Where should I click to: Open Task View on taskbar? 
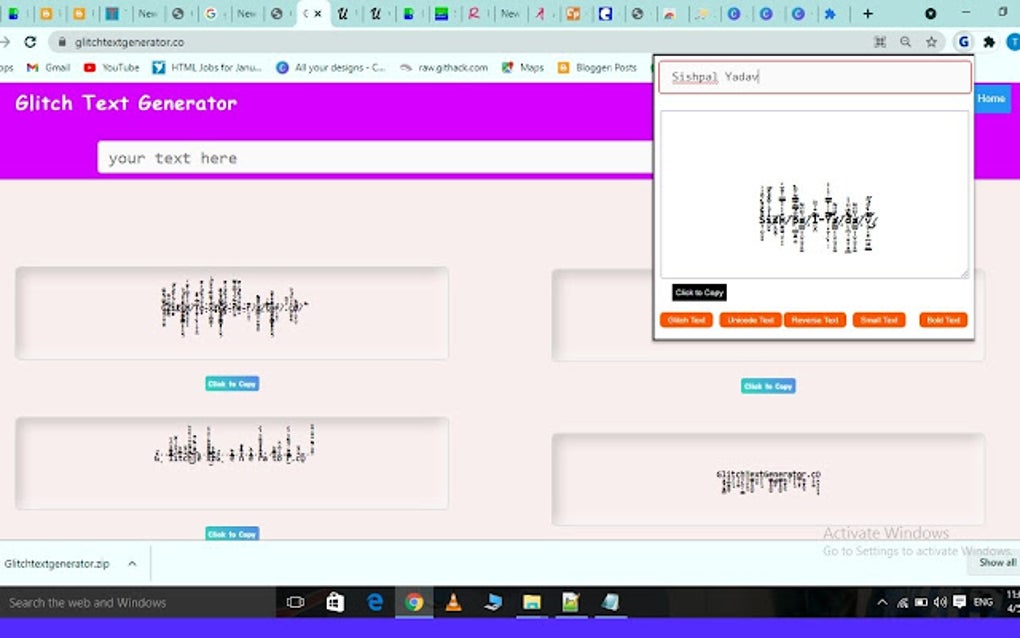(295, 602)
